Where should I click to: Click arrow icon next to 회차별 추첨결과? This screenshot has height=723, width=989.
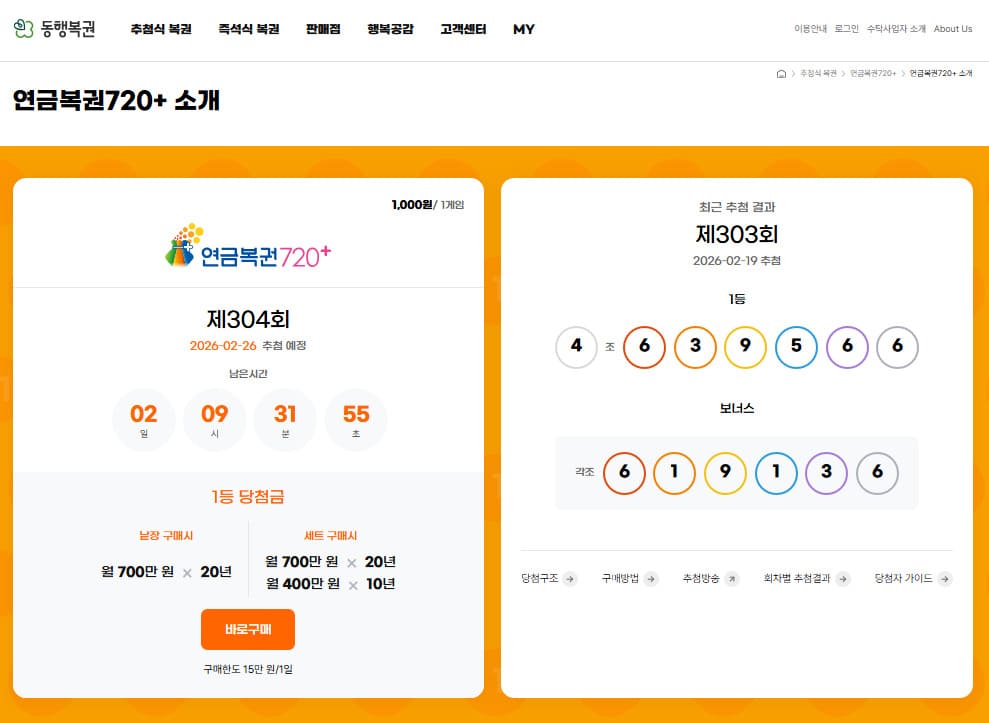(x=842, y=578)
